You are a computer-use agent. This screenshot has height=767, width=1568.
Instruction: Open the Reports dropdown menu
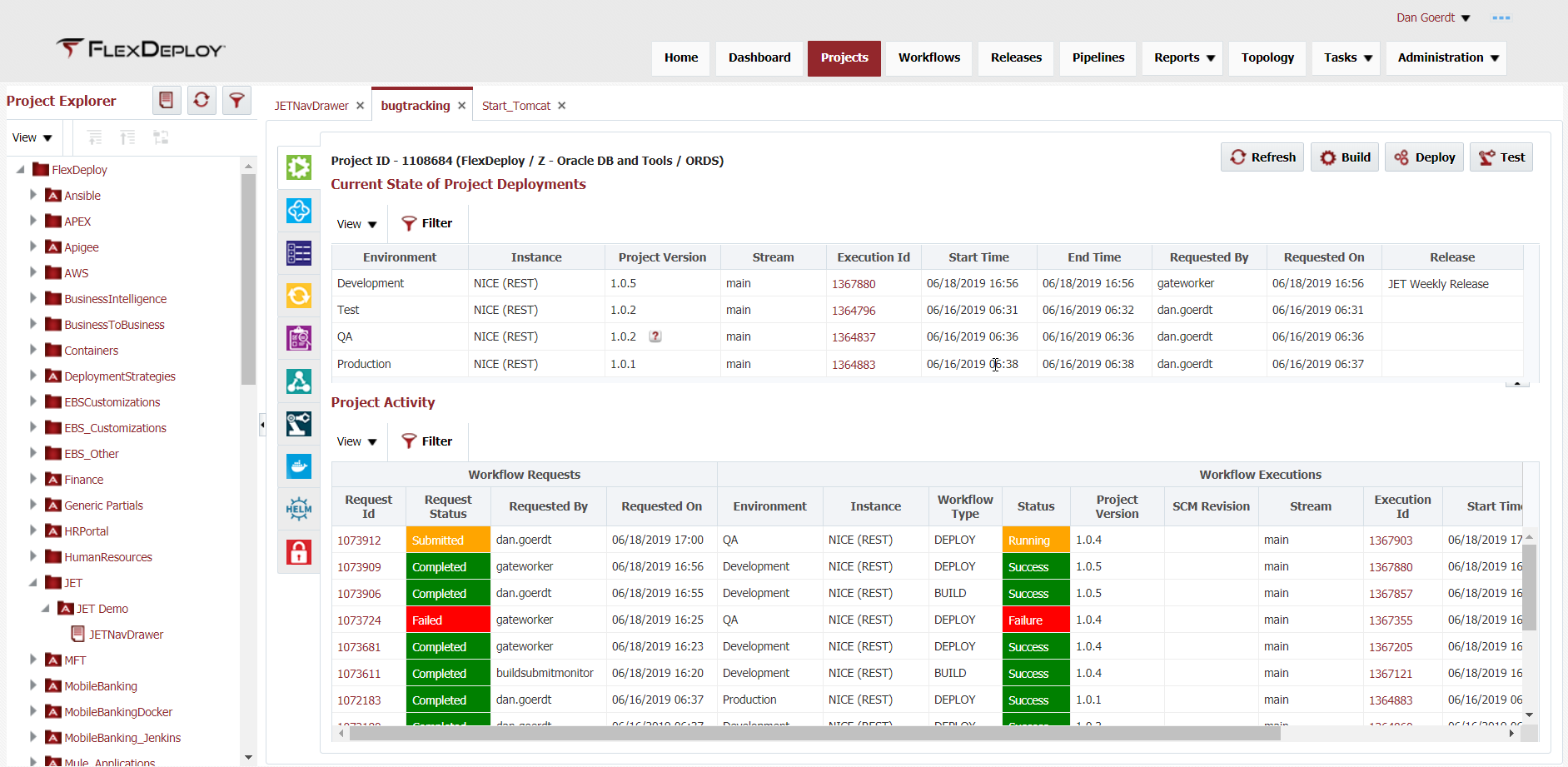click(1183, 57)
